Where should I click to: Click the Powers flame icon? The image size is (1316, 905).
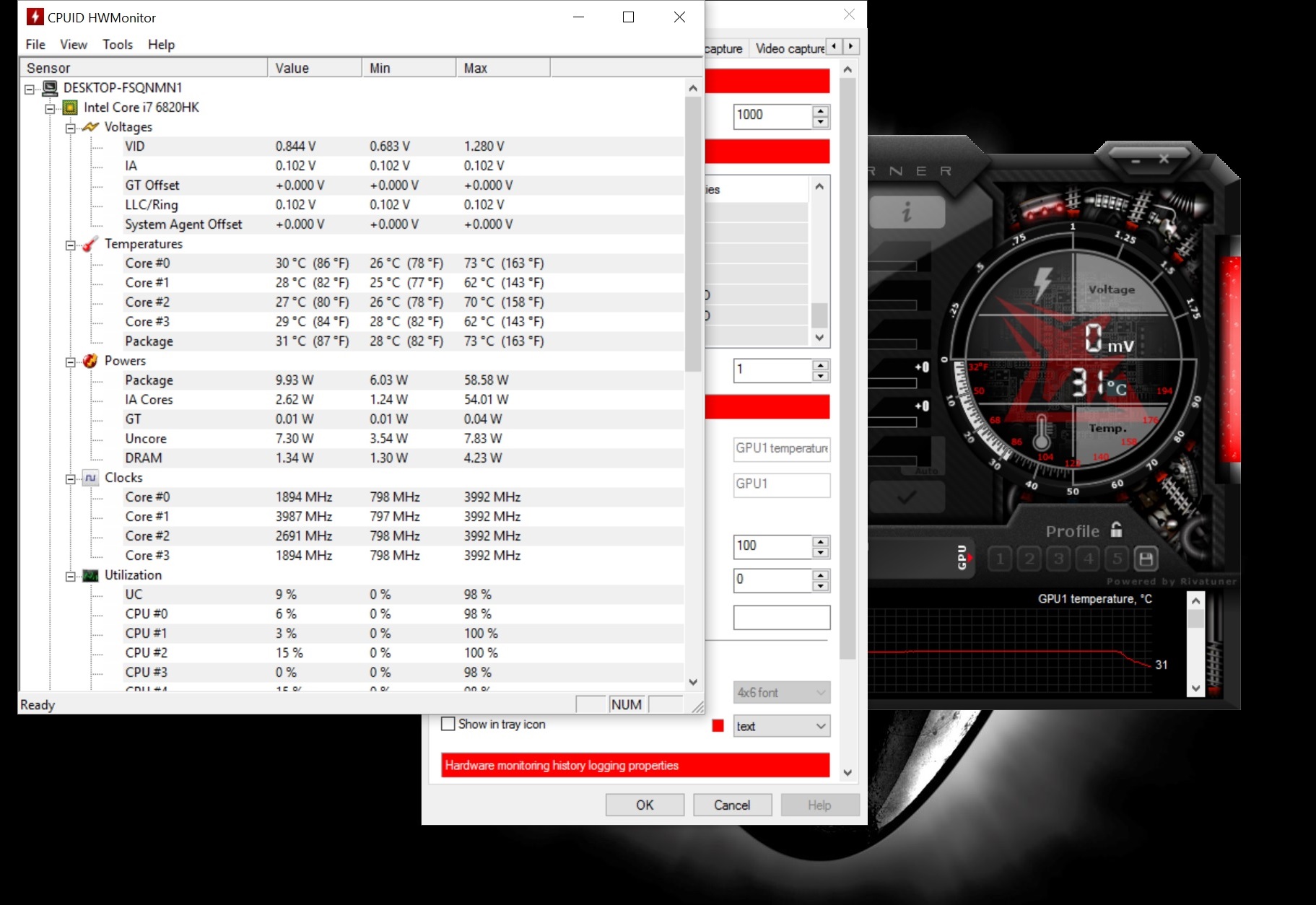(90, 361)
